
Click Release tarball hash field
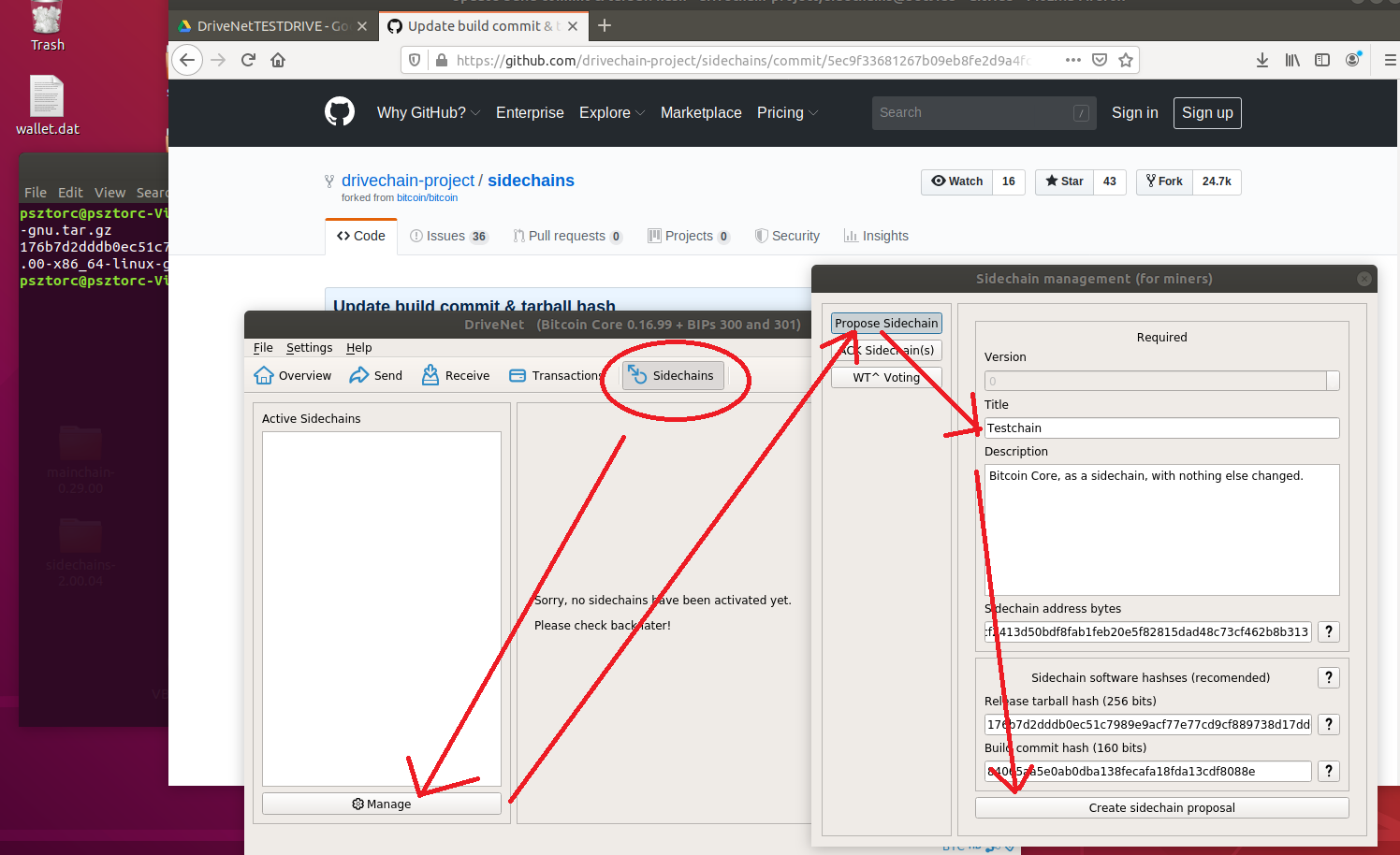(x=1147, y=724)
